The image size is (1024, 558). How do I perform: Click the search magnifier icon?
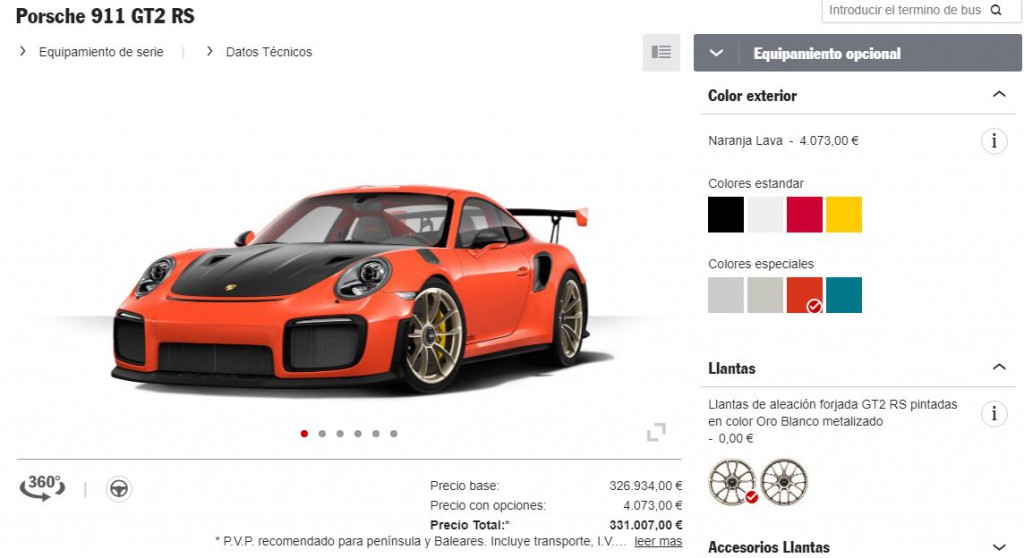[x=996, y=10]
